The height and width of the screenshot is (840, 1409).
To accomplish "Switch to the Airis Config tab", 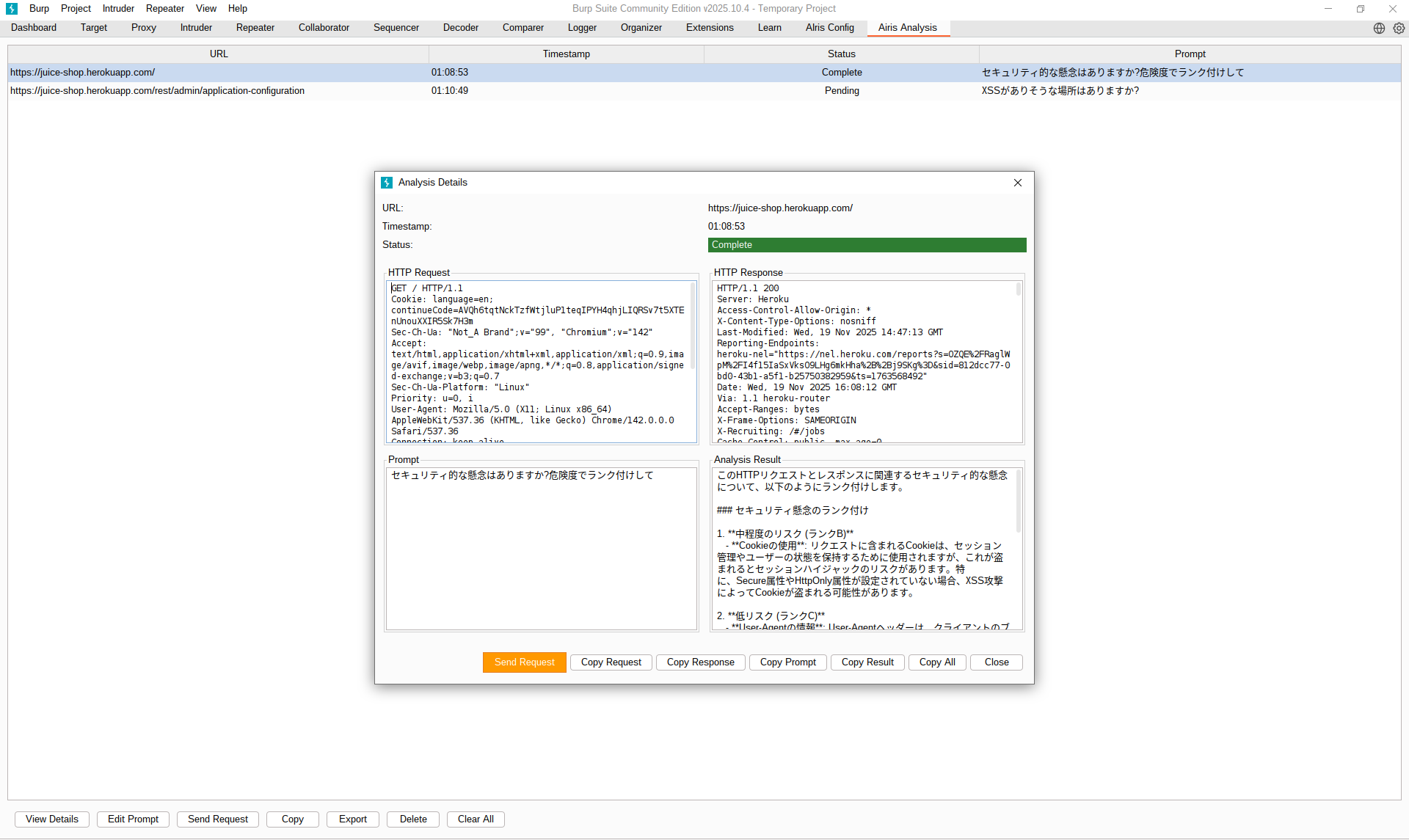I will (829, 28).
